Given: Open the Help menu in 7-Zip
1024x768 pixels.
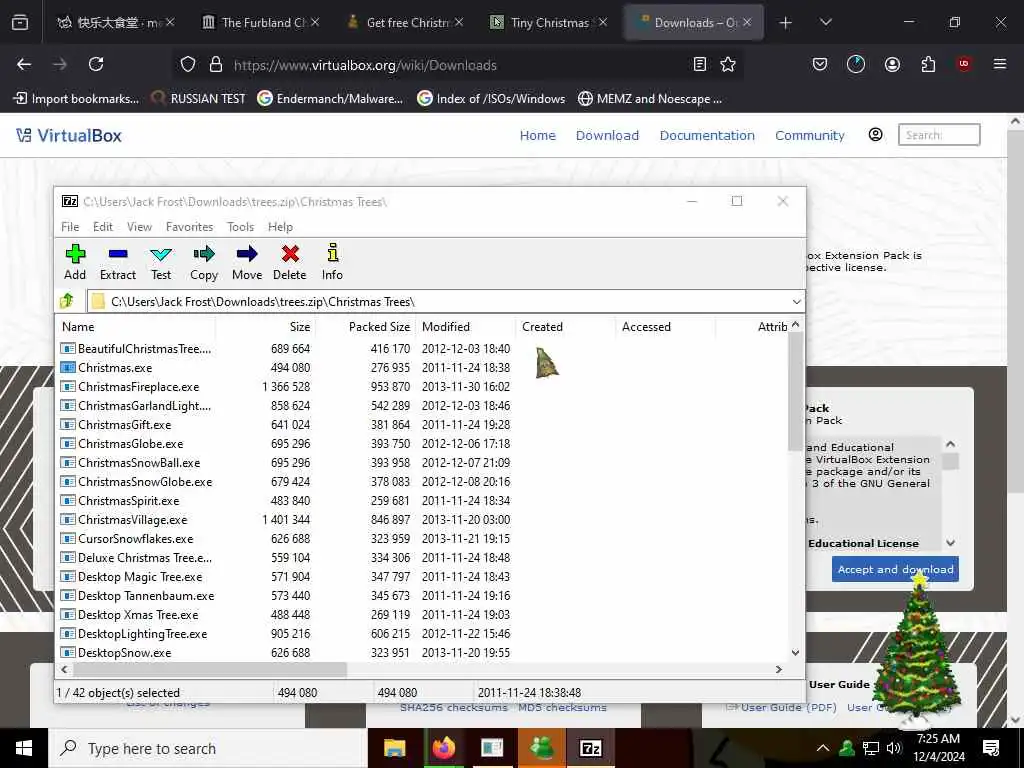Looking at the screenshot, I should point(280,227).
